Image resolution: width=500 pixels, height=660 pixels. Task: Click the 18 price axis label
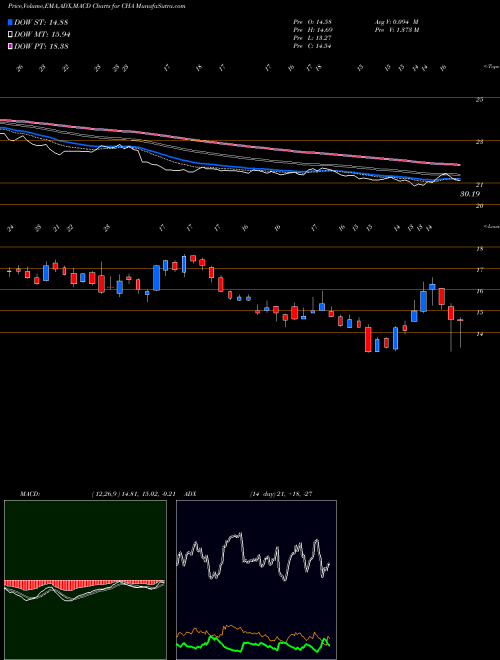click(x=479, y=249)
